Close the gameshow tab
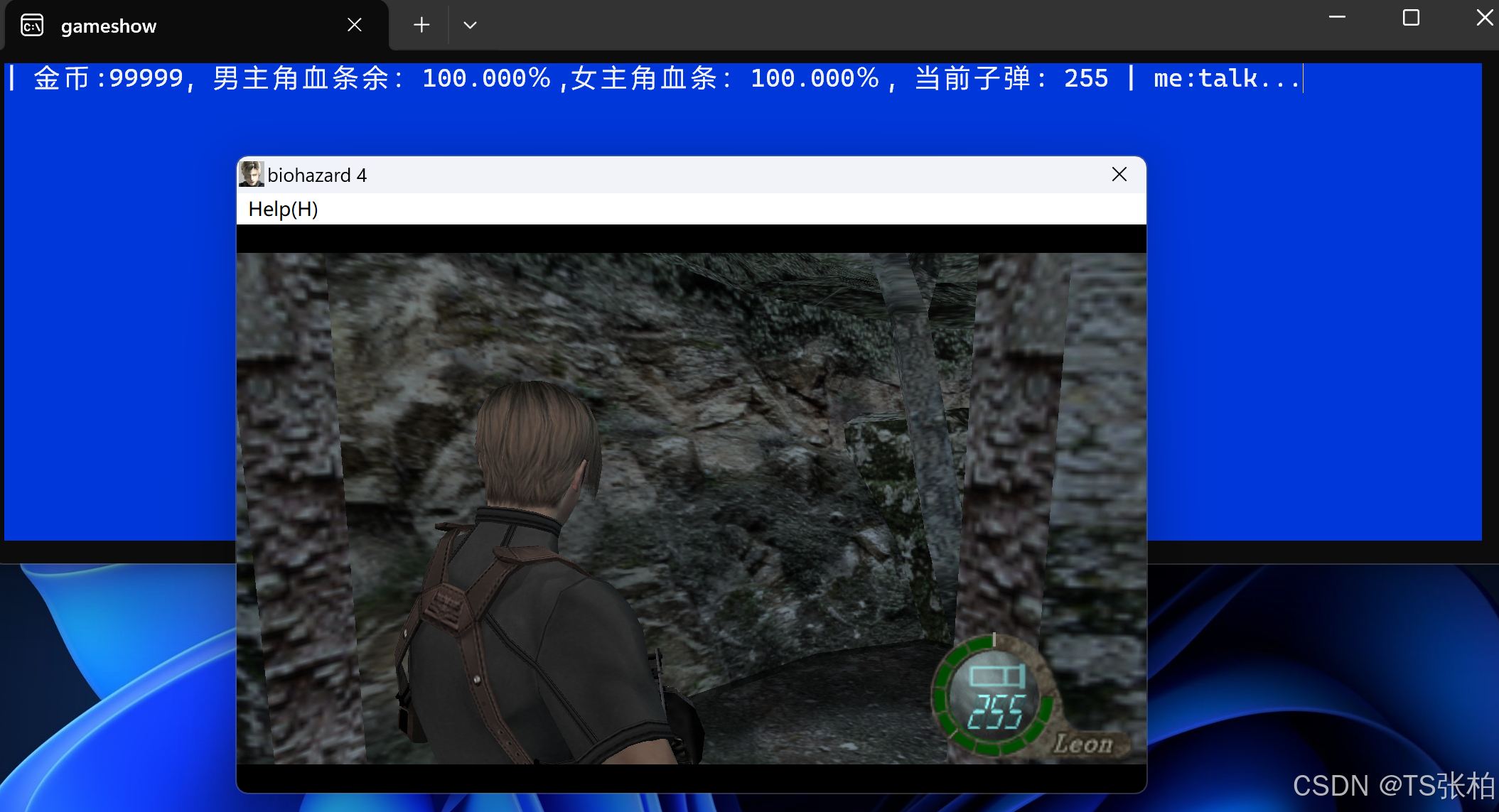This screenshot has height=812, width=1499. 355,26
